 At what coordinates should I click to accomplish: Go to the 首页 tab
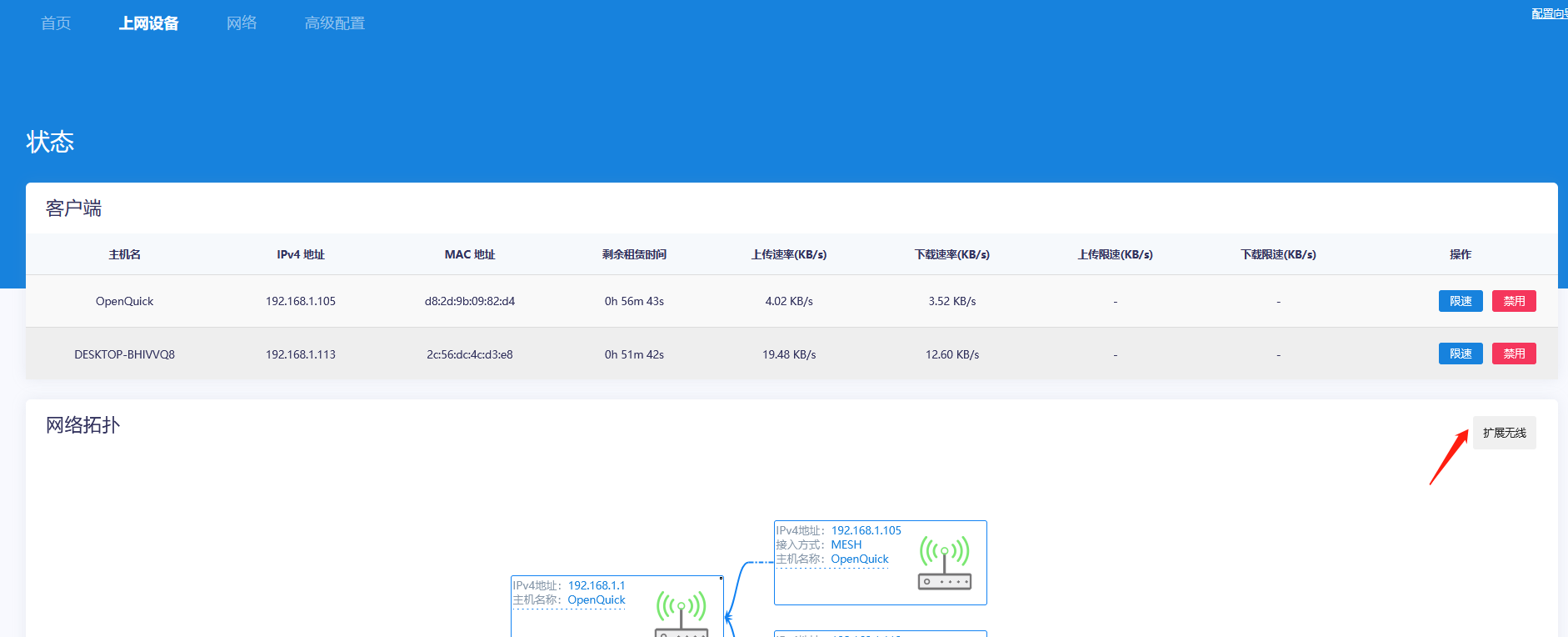pos(56,23)
